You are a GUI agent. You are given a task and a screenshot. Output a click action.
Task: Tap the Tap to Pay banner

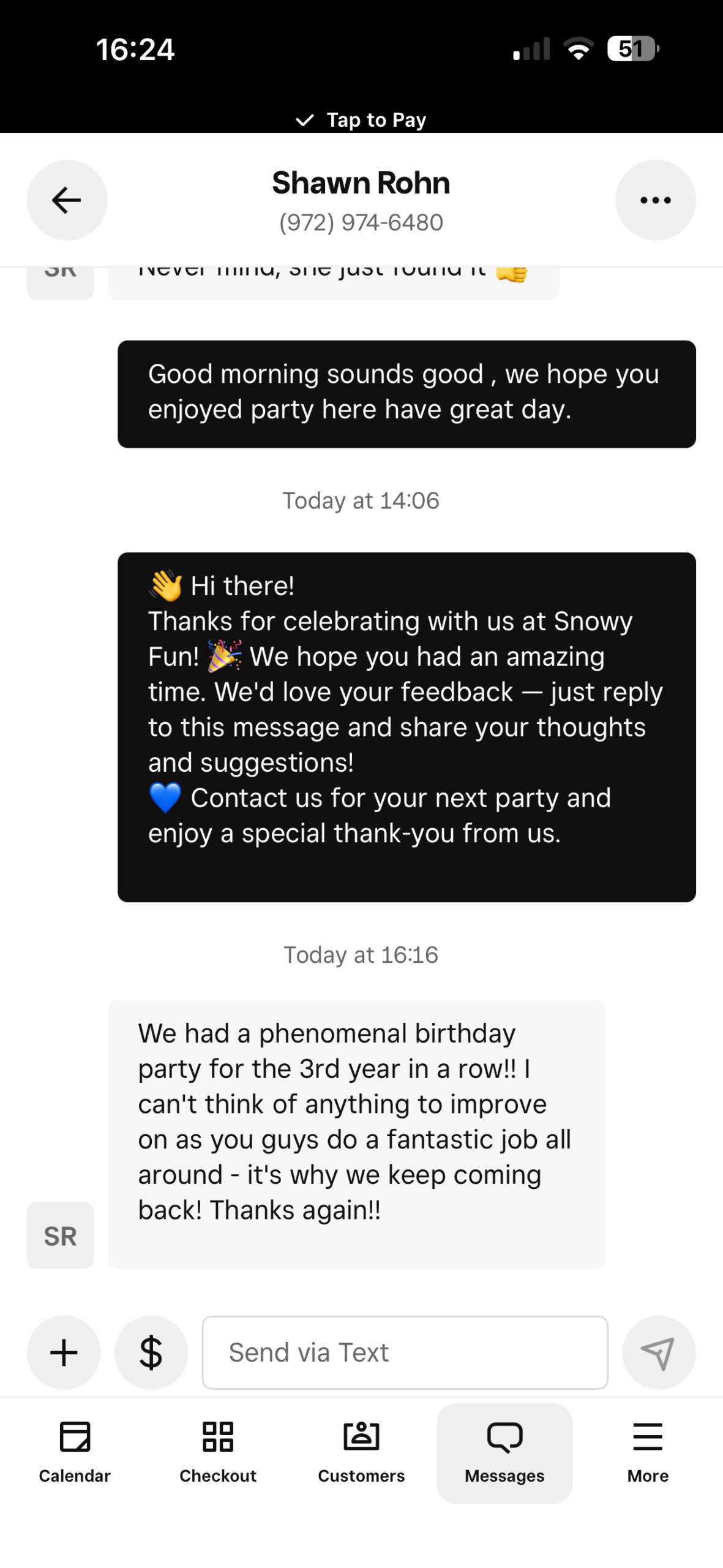(361, 119)
